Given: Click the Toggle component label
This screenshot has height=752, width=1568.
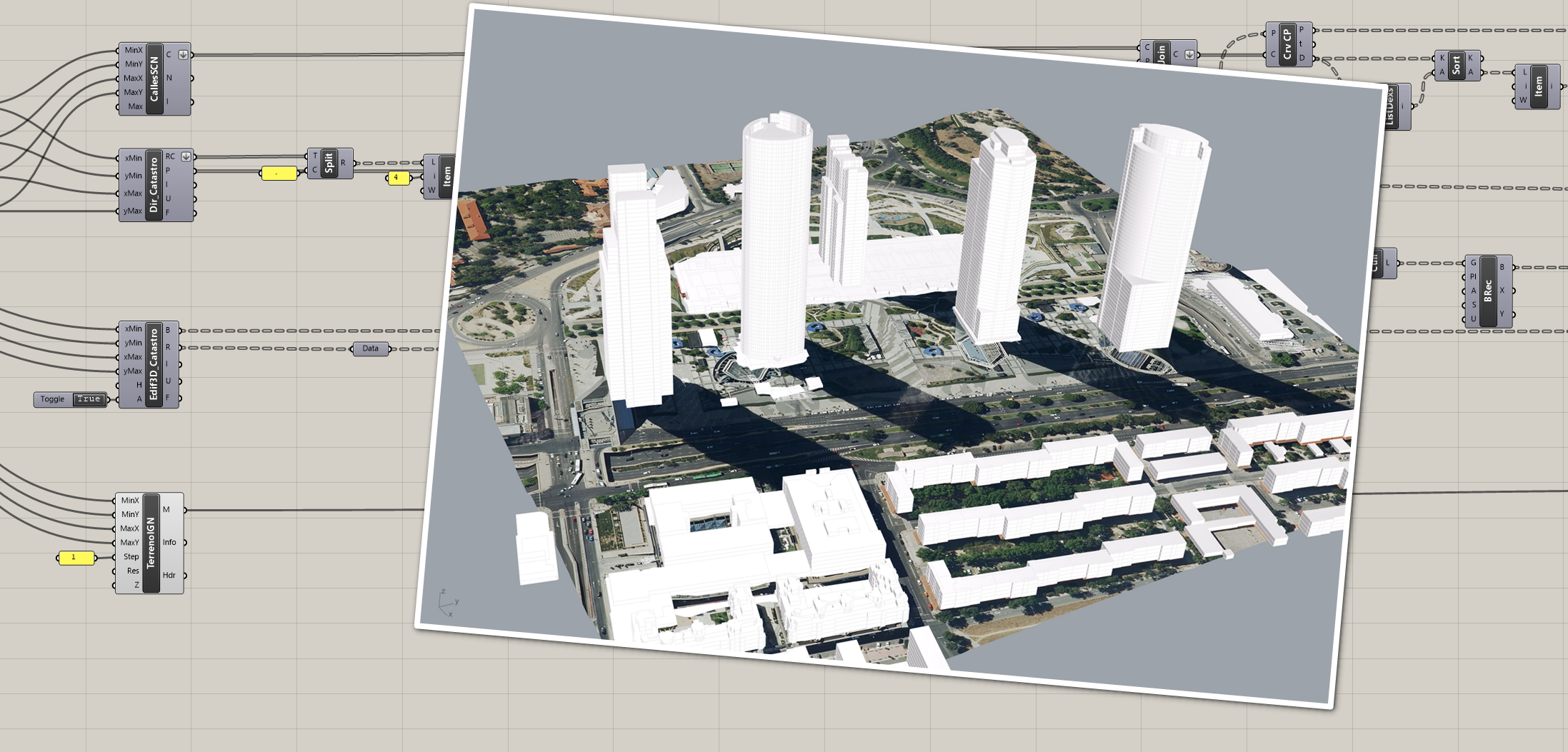Looking at the screenshot, I should [53, 399].
